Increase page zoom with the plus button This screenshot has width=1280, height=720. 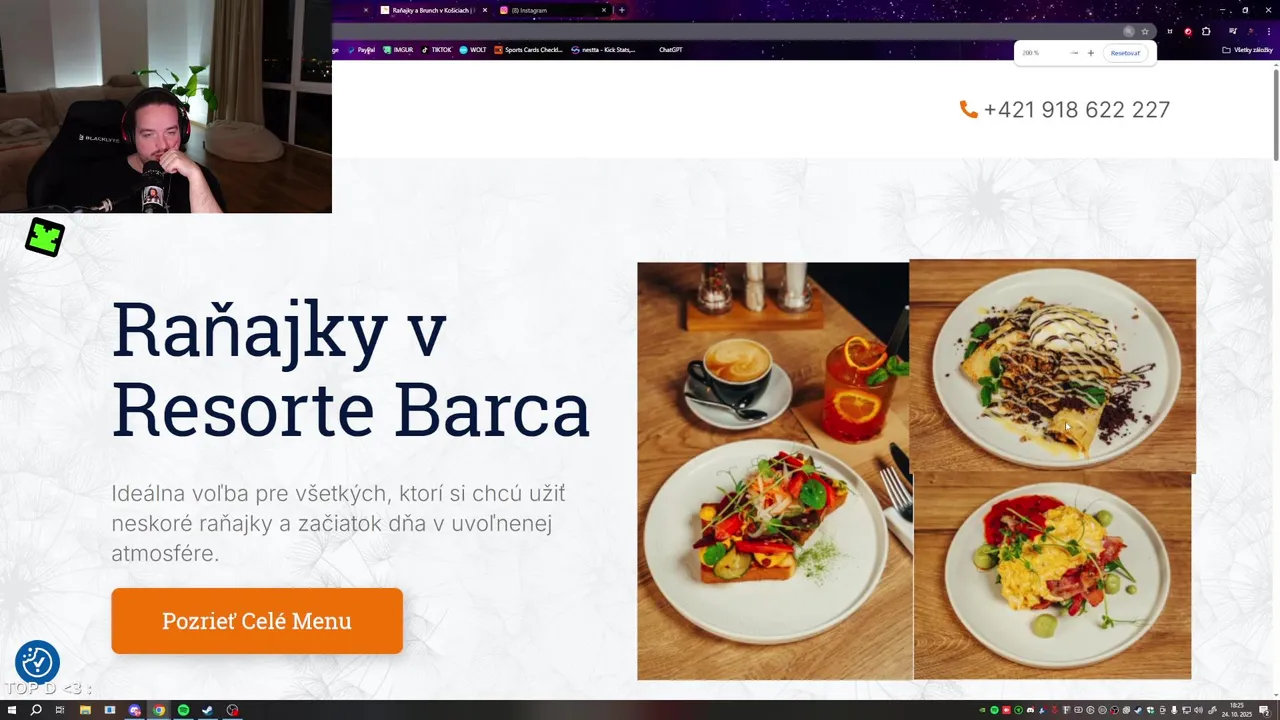click(1091, 53)
